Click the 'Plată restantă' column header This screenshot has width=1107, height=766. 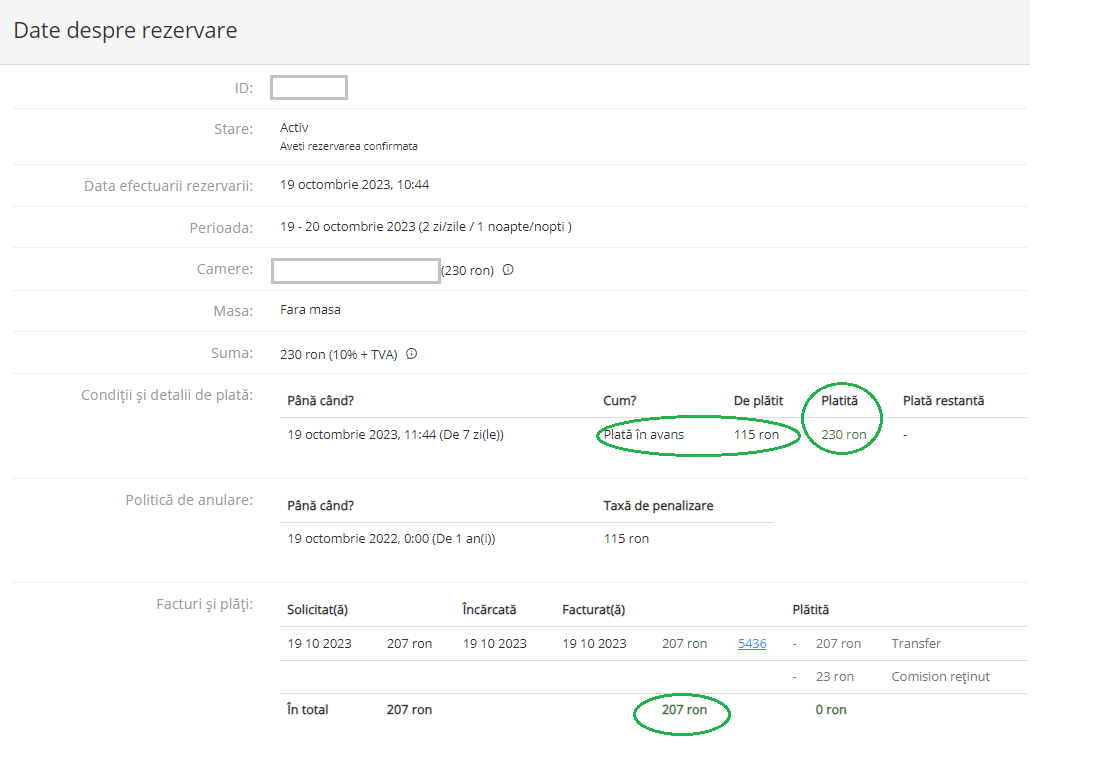(943, 401)
